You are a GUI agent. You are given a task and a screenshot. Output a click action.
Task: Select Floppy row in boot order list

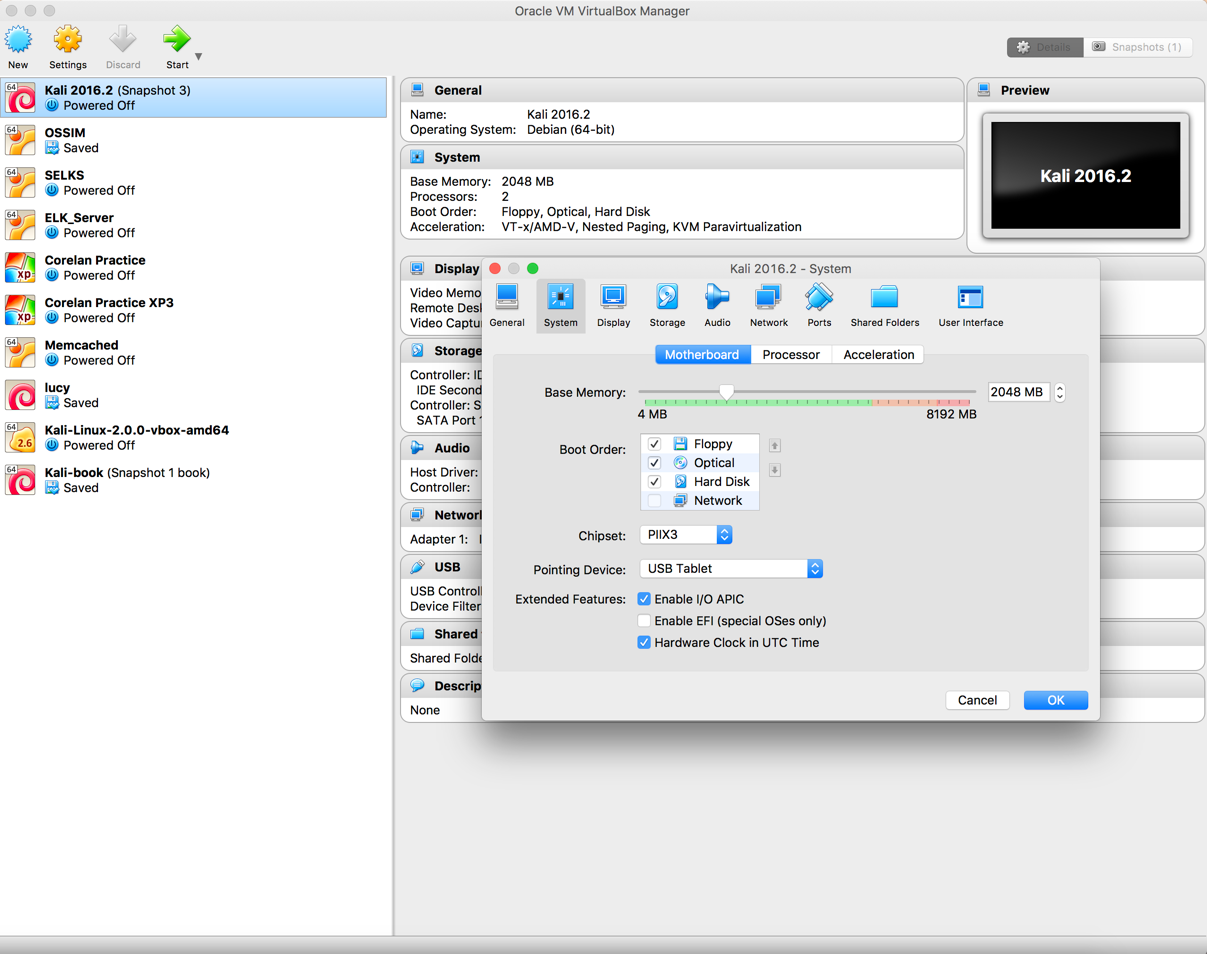click(x=700, y=444)
